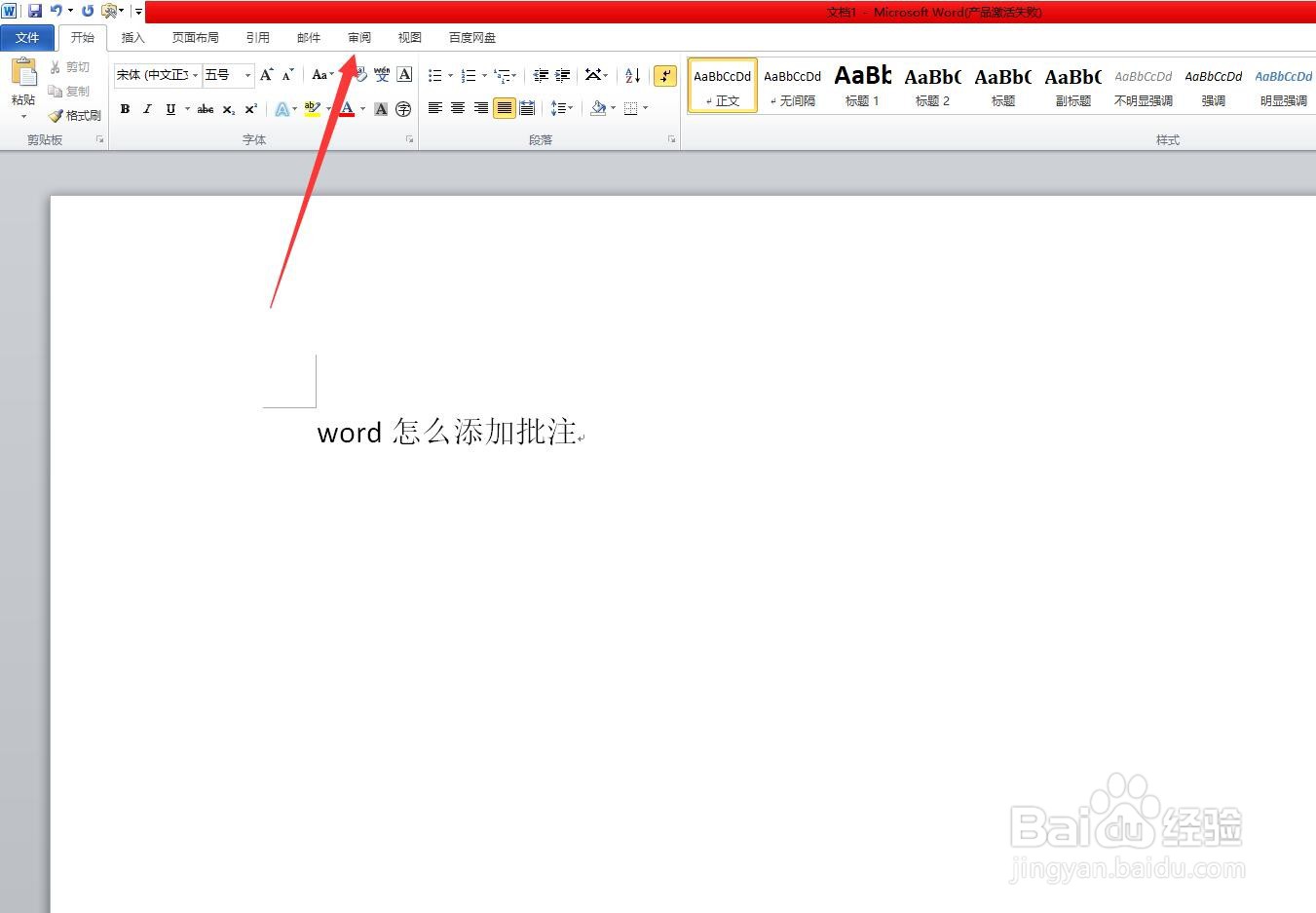
Task: Center the paragraph text
Action: point(458,108)
